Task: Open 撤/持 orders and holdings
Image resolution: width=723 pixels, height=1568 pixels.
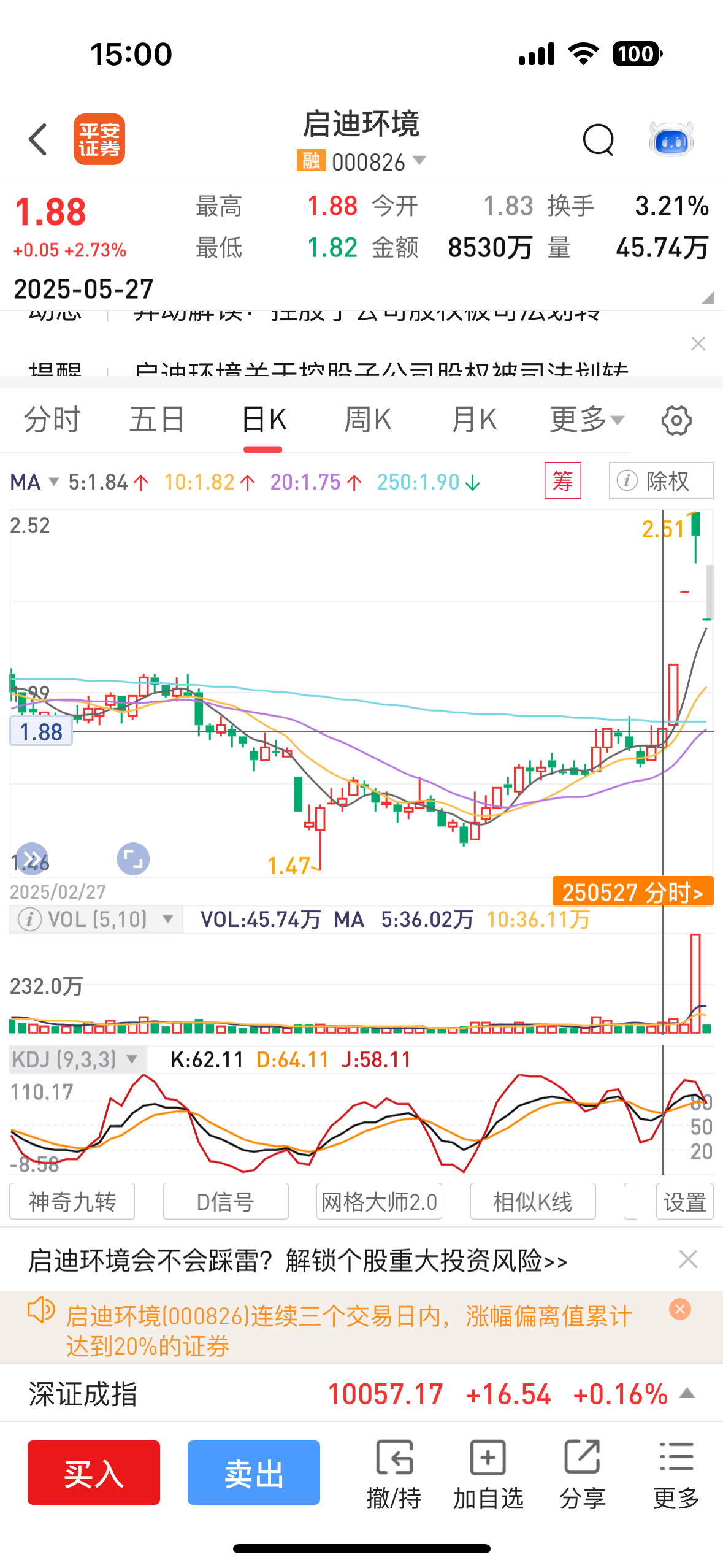Action: pyautogui.click(x=394, y=1474)
